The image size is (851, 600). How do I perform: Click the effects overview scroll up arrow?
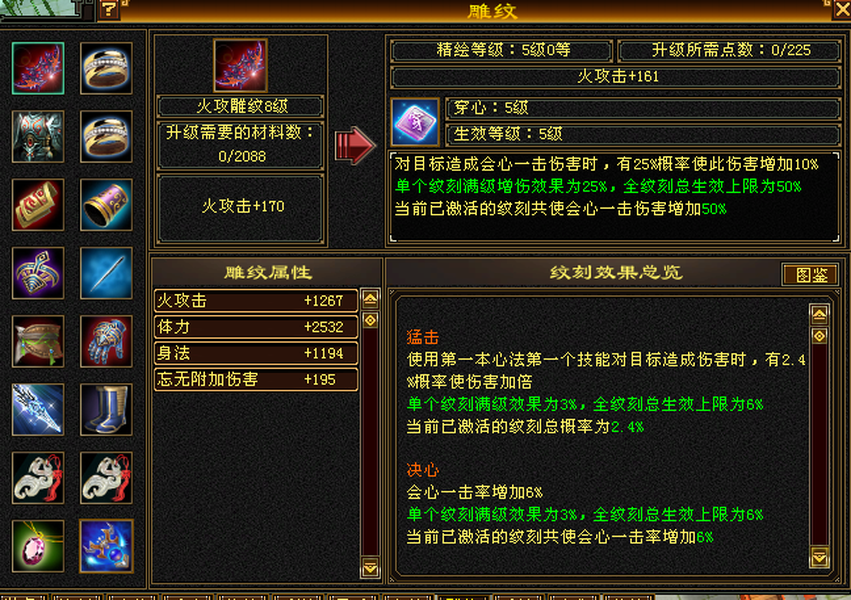coord(819,314)
